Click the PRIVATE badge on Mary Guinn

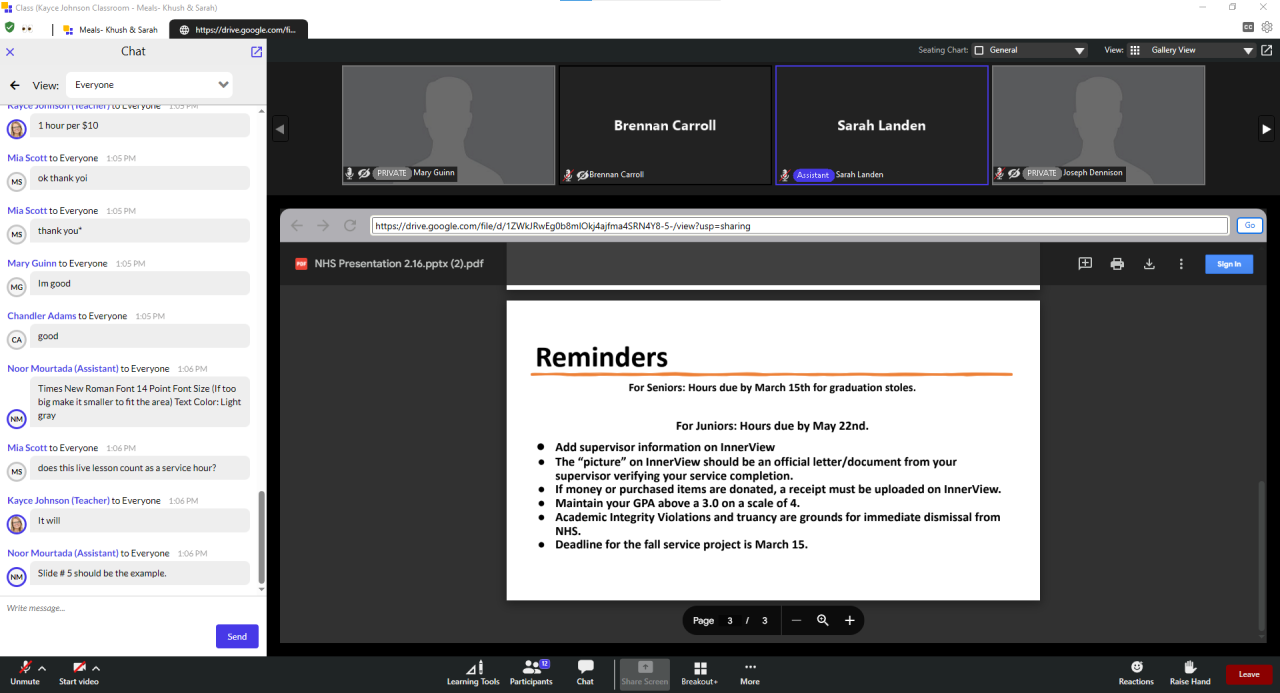392,173
